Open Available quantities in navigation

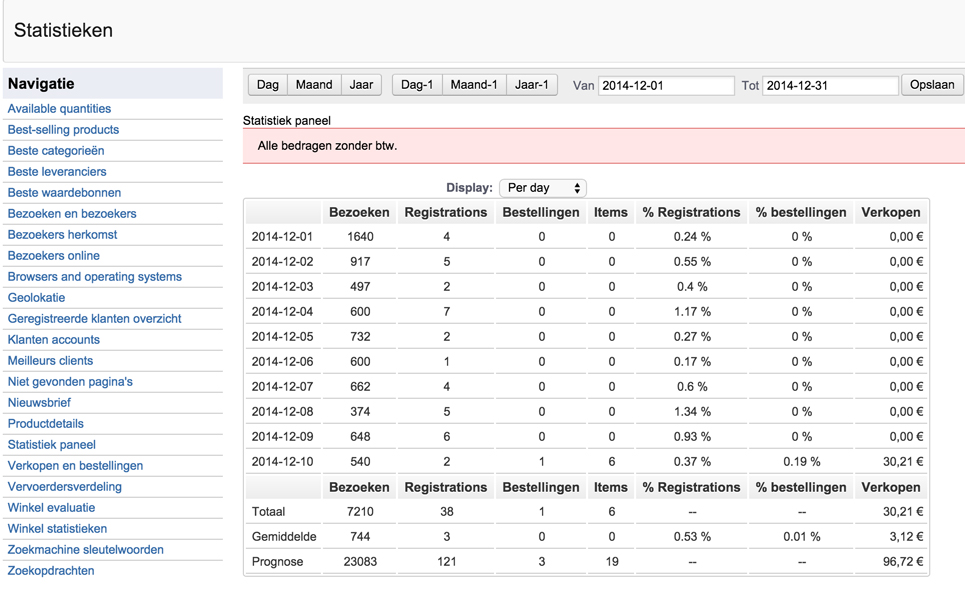click(x=59, y=109)
